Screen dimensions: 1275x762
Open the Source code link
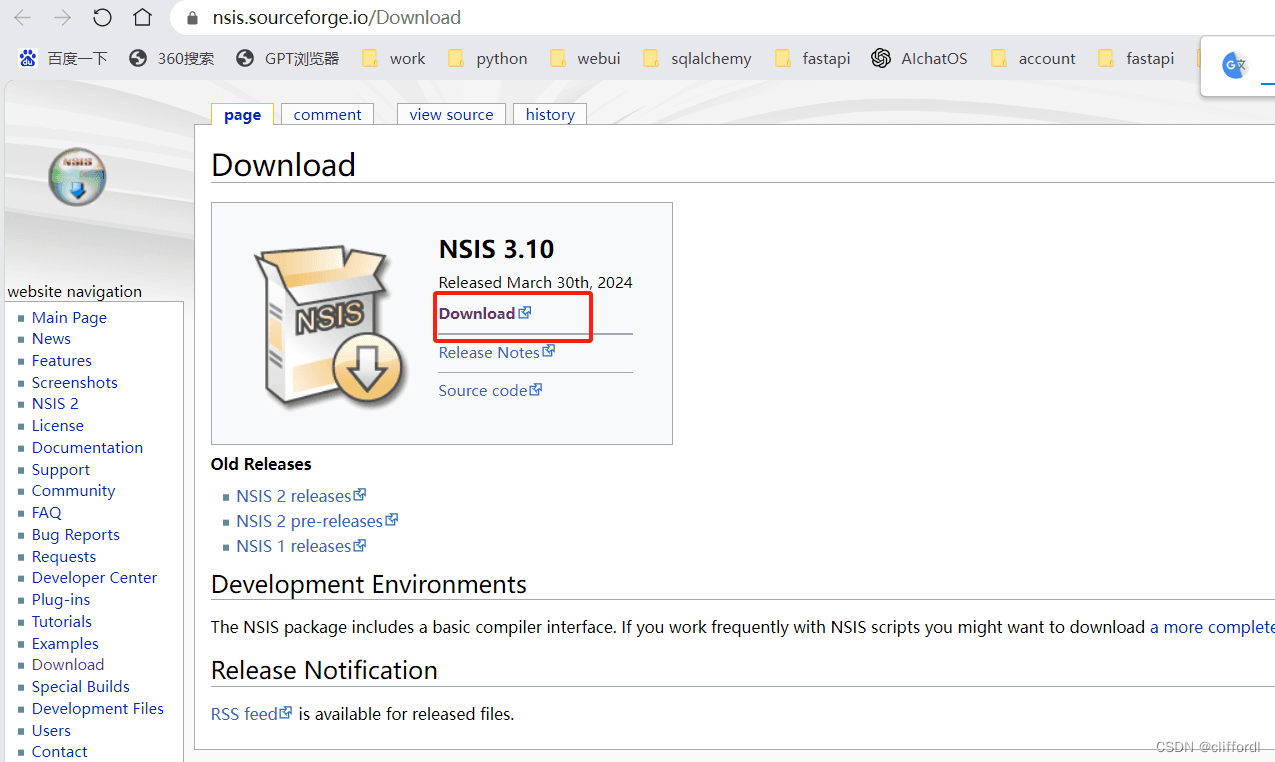490,390
